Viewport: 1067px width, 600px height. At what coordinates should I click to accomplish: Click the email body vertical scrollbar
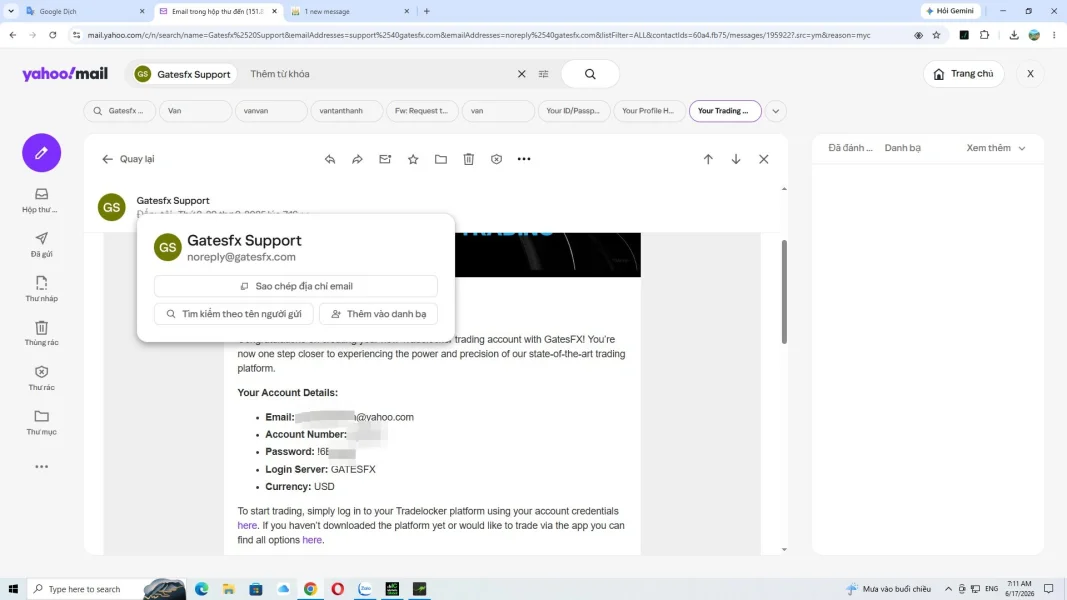784,293
